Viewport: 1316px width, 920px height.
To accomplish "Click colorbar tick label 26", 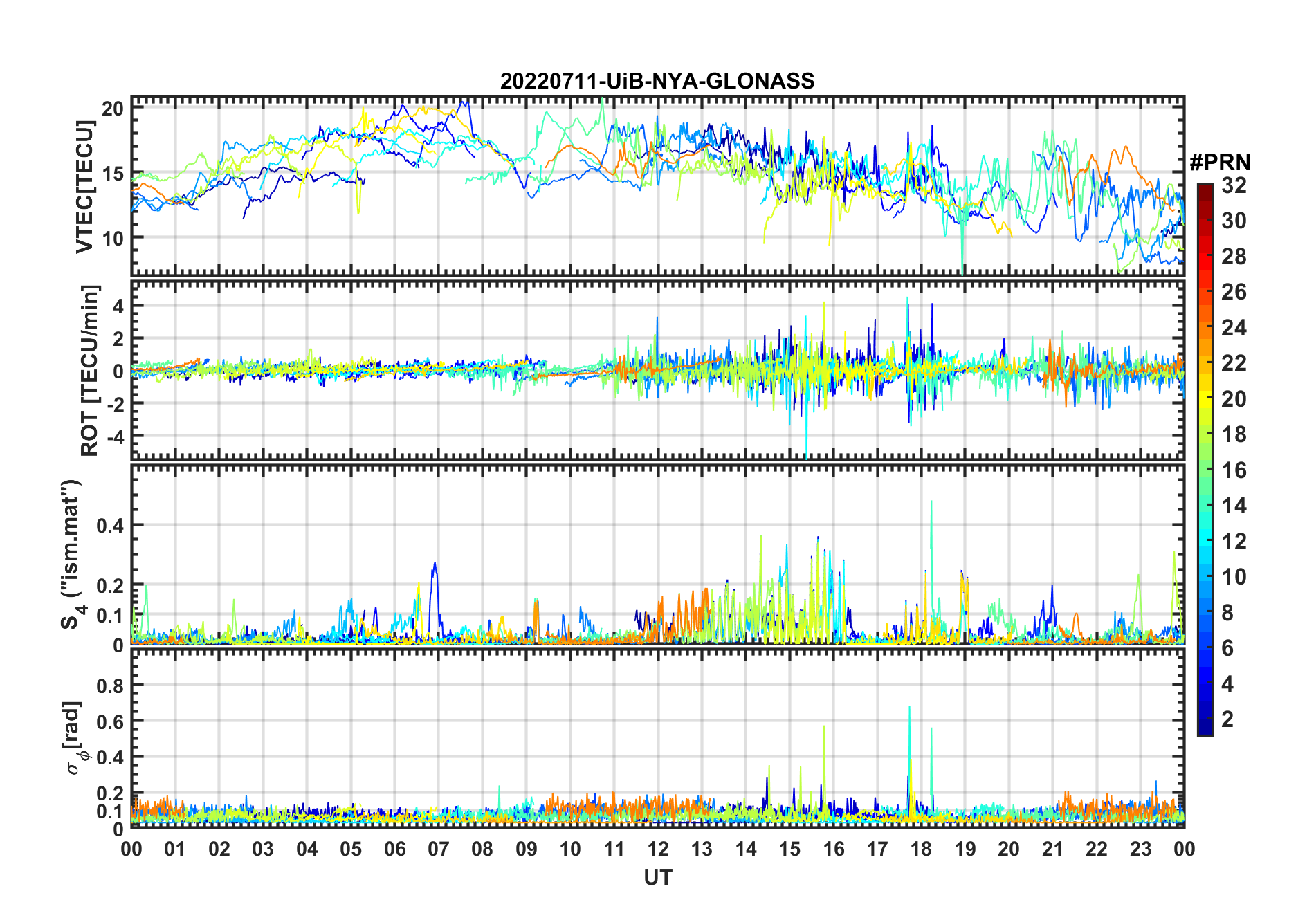I will click(1234, 292).
